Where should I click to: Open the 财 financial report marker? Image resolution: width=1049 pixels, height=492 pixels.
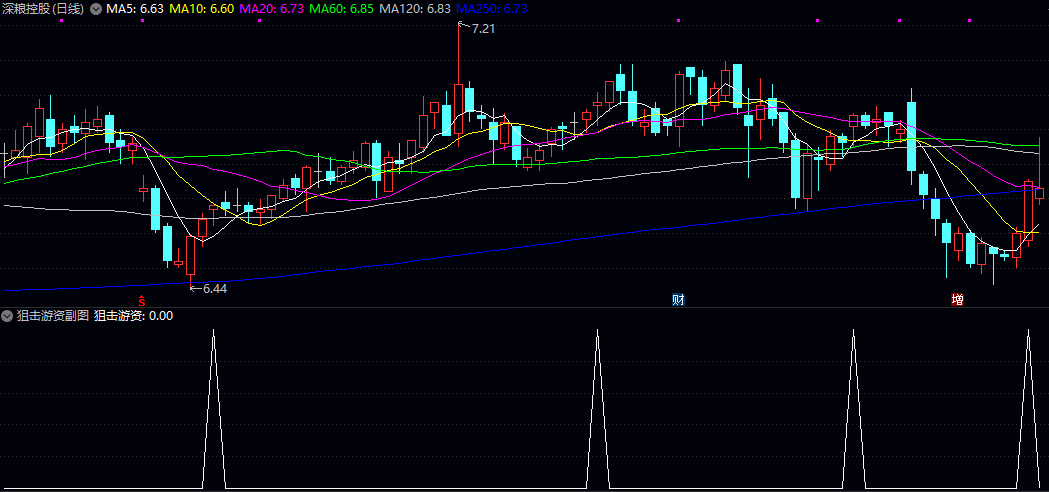(678, 299)
